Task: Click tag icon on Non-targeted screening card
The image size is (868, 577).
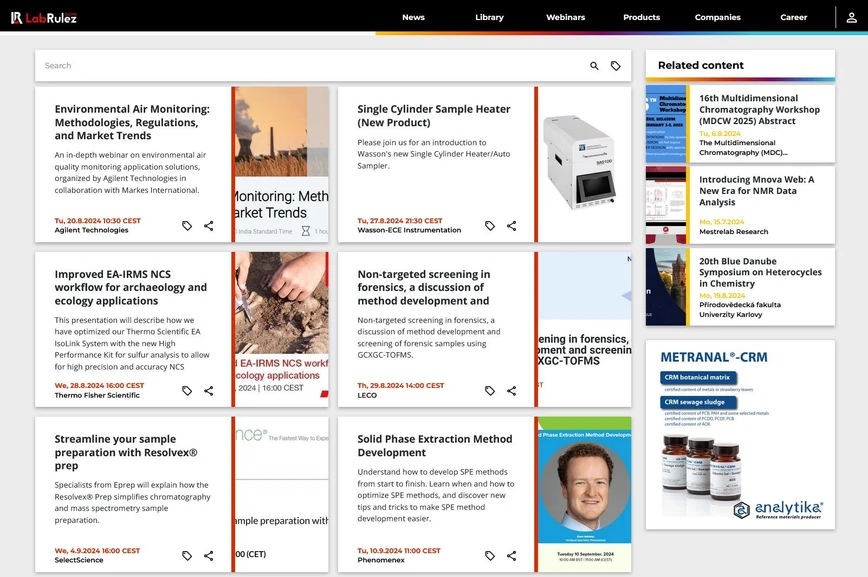Action: click(x=490, y=390)
